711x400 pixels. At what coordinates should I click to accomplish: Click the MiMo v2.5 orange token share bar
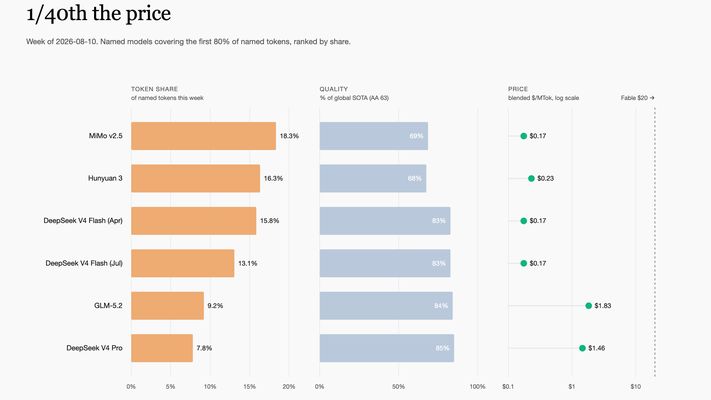[204, 136]
